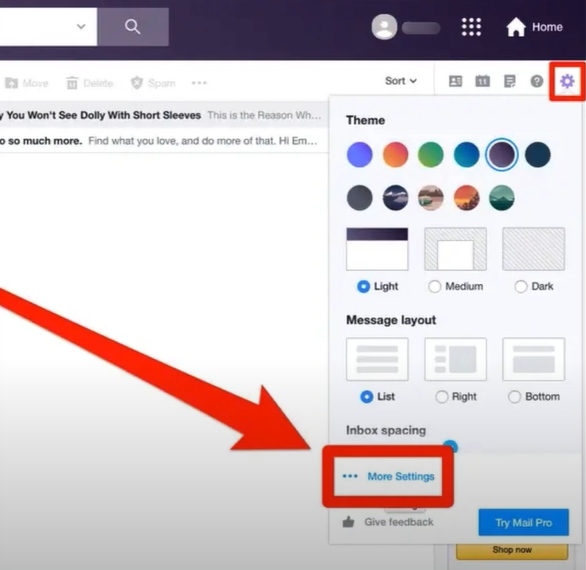Pick the orange gradient theme color

point(395,154)
